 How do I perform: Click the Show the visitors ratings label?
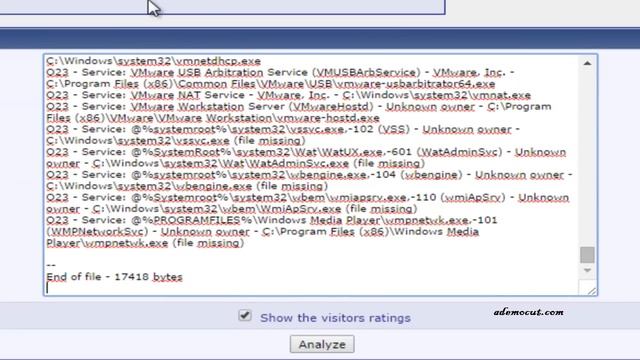pyautogui.click(x=335, y=318)
